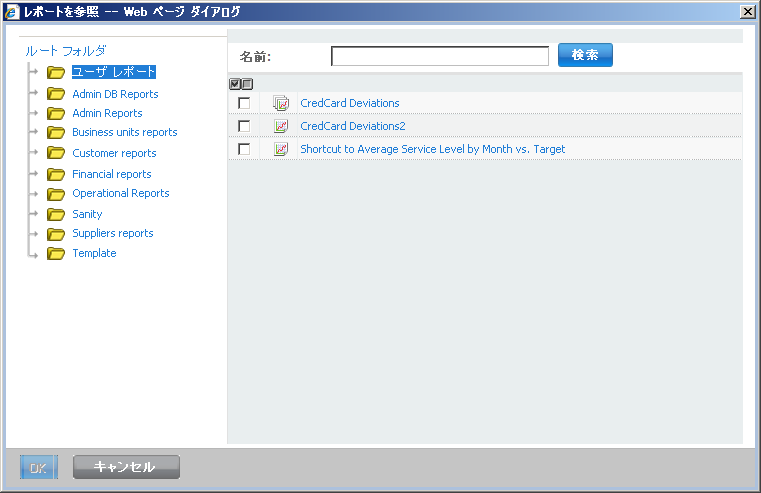This screenshot has height=493, width=761.
Task: Expand the Financial reports tree node
Action: click(x=33, y=173)
